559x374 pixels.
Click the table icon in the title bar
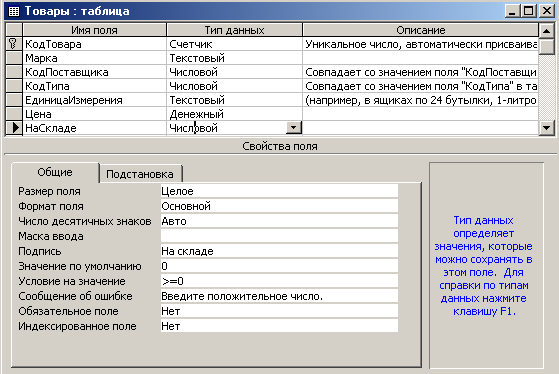14,11
